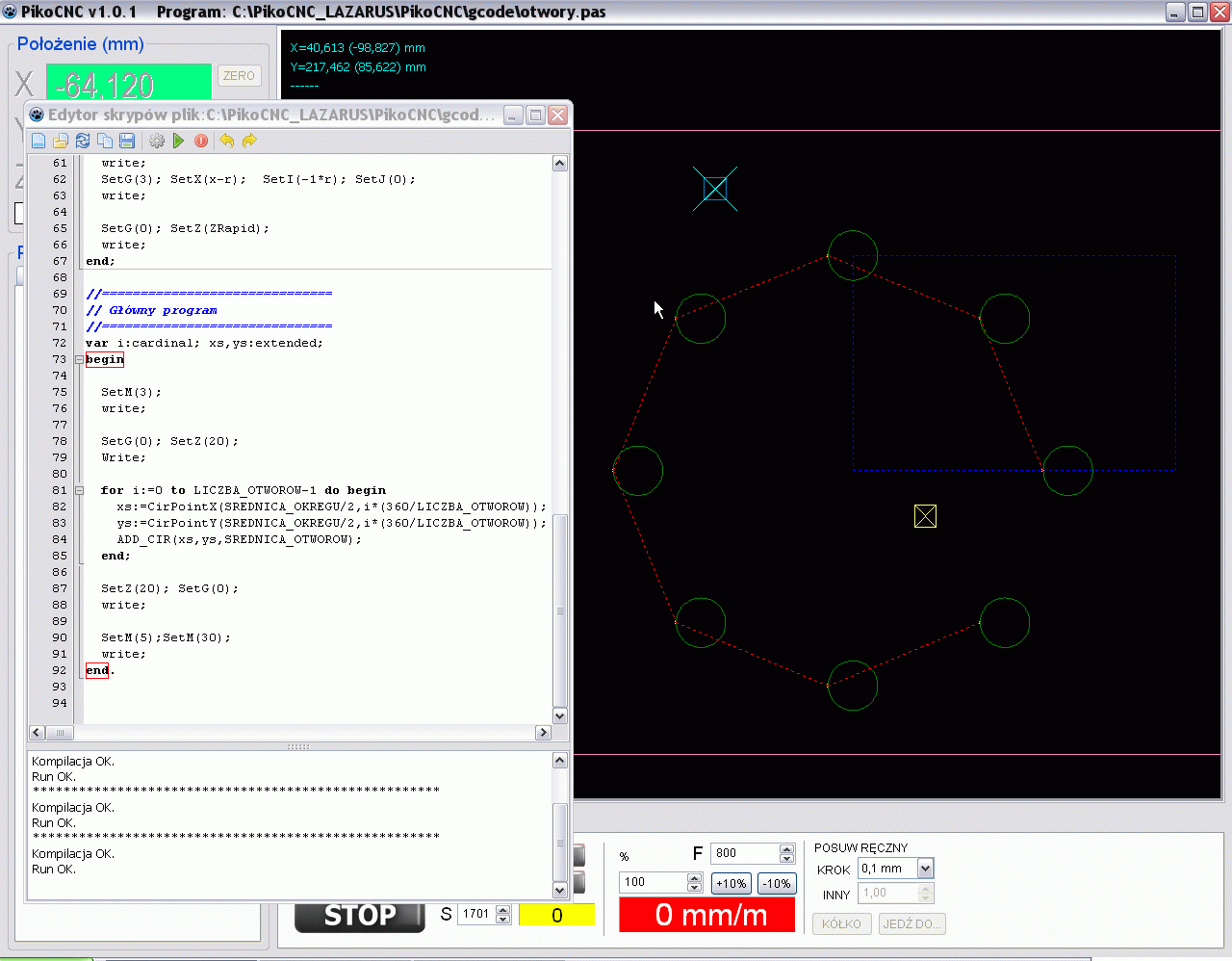The height and width of the screenshot is (961, 1232).
Task: Click the 'SetG(0); SetZ(20);' line 78
Action: coord(169,442)
